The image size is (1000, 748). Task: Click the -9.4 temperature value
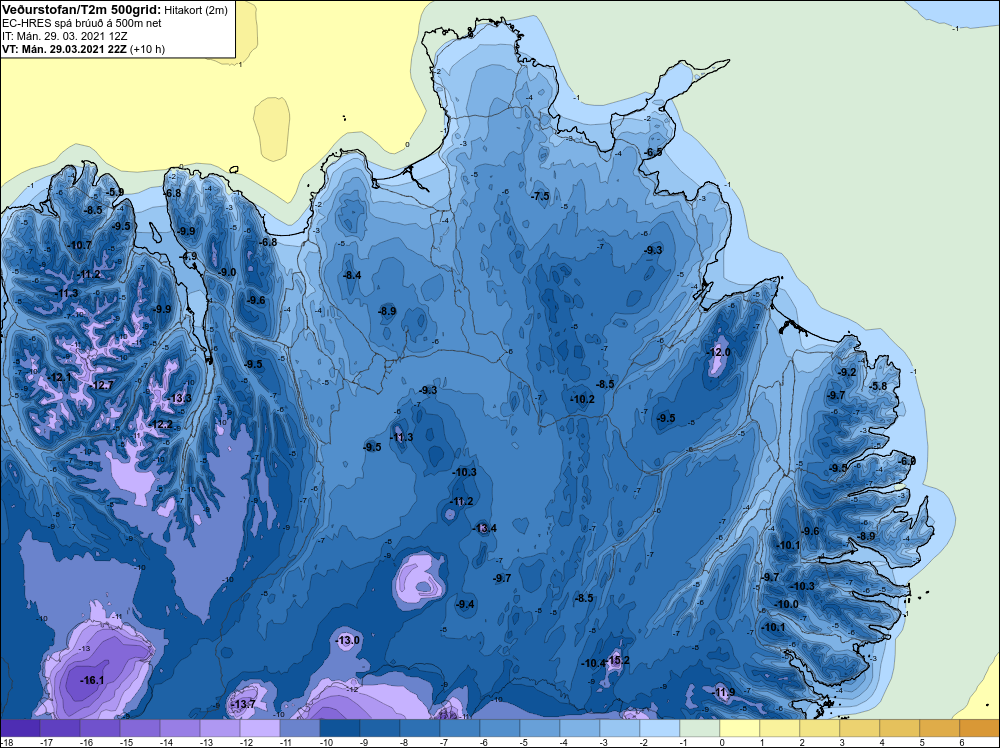(x=466, y=604)
